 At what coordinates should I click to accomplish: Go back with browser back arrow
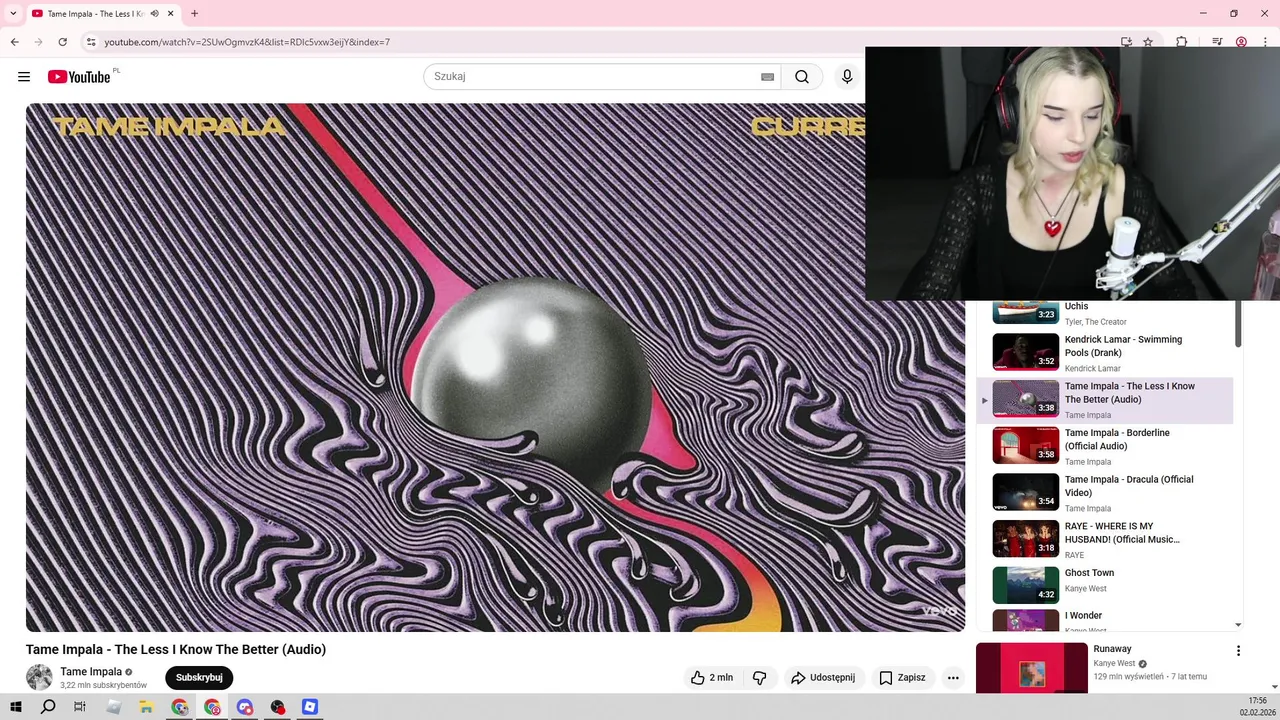coord(15,42)
